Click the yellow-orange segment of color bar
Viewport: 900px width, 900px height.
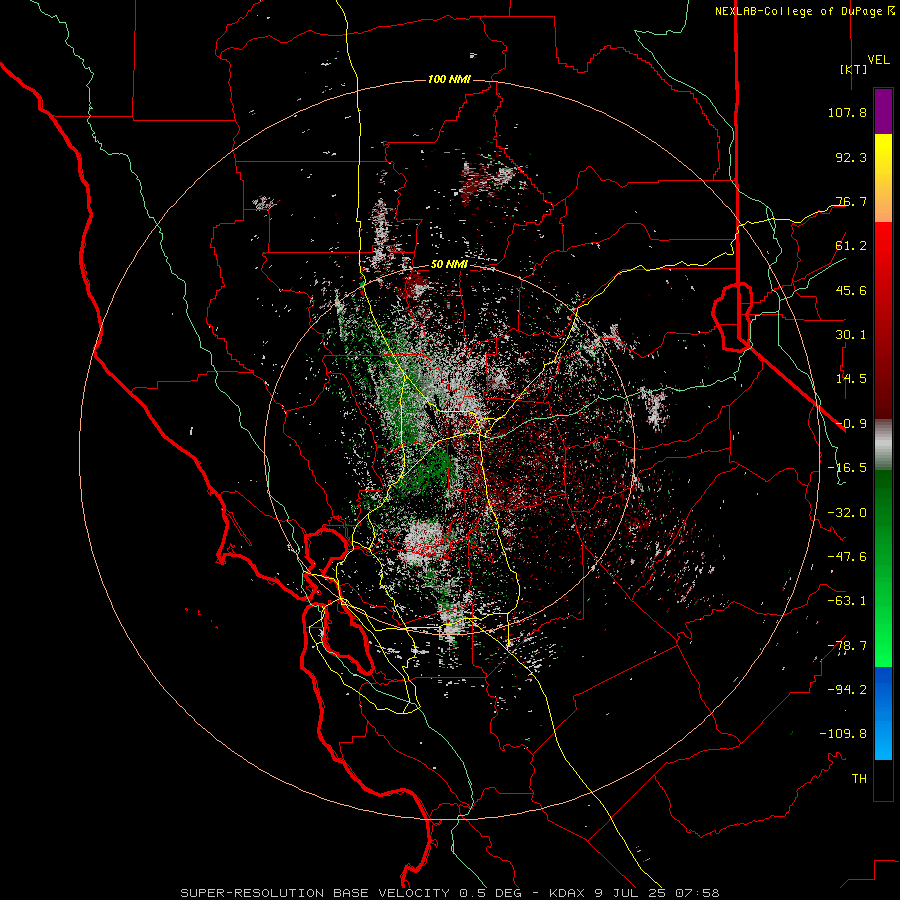[883, 178]
